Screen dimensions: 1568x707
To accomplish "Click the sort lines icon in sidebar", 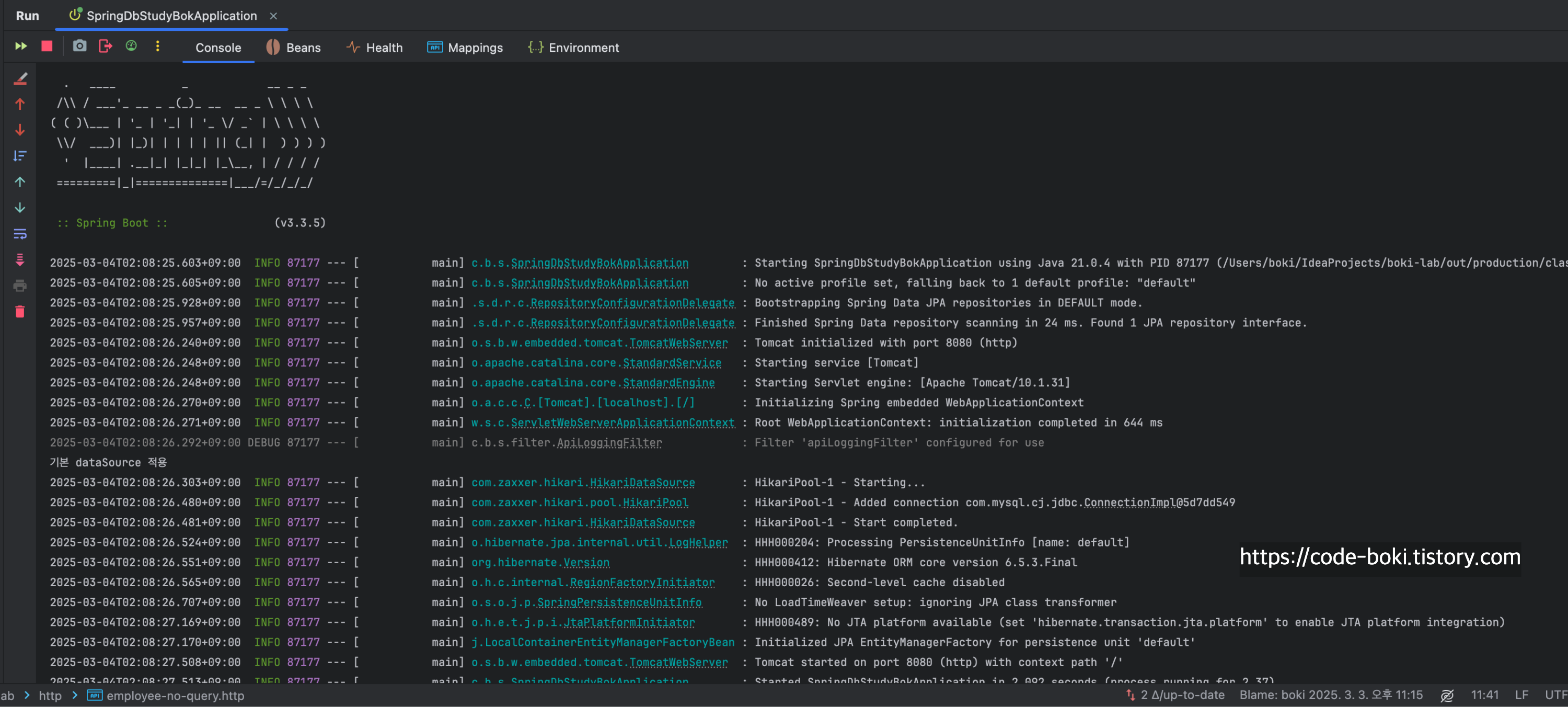I will pos(20,156).
